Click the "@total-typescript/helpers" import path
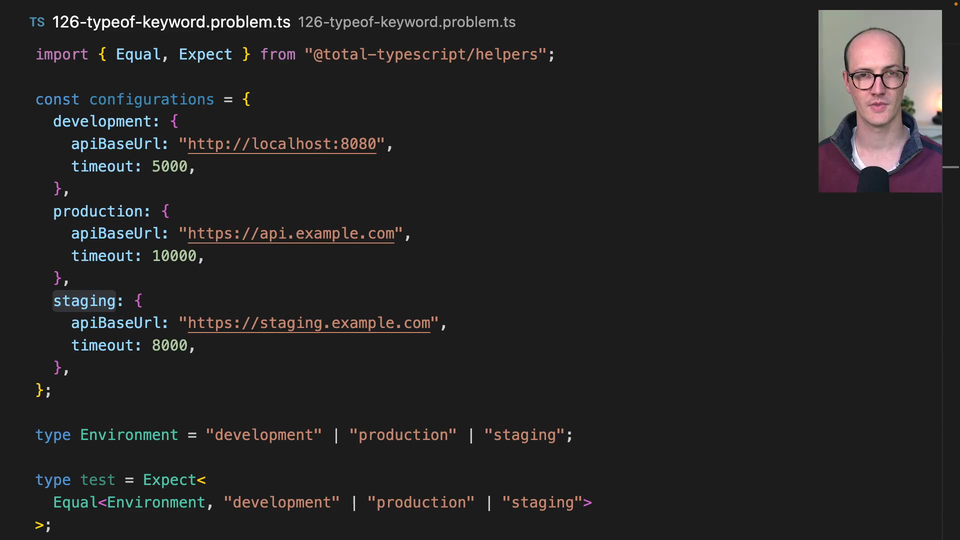The image size is (960, 540). (424, 54)
